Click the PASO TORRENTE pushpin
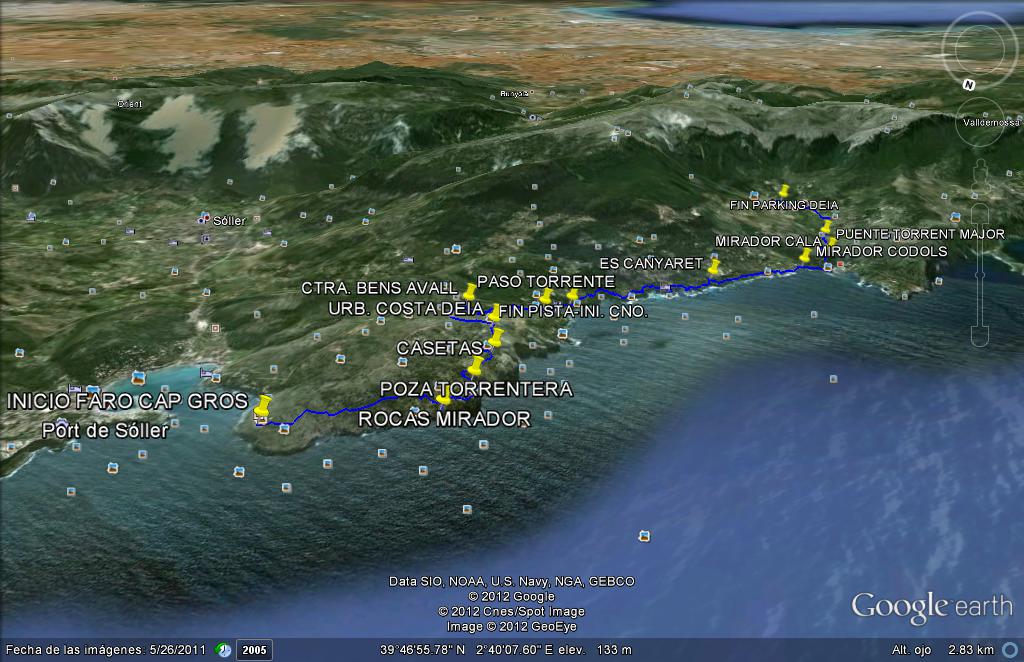 tap(546, 297)
